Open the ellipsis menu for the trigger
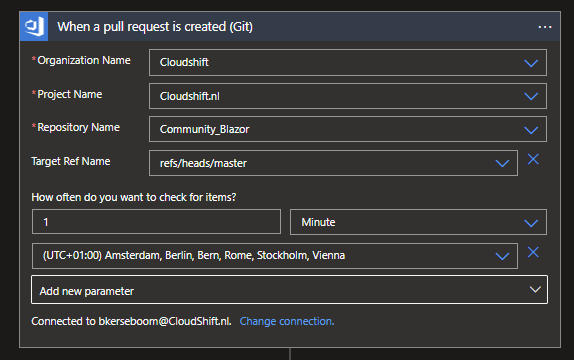 pos(545,27)
